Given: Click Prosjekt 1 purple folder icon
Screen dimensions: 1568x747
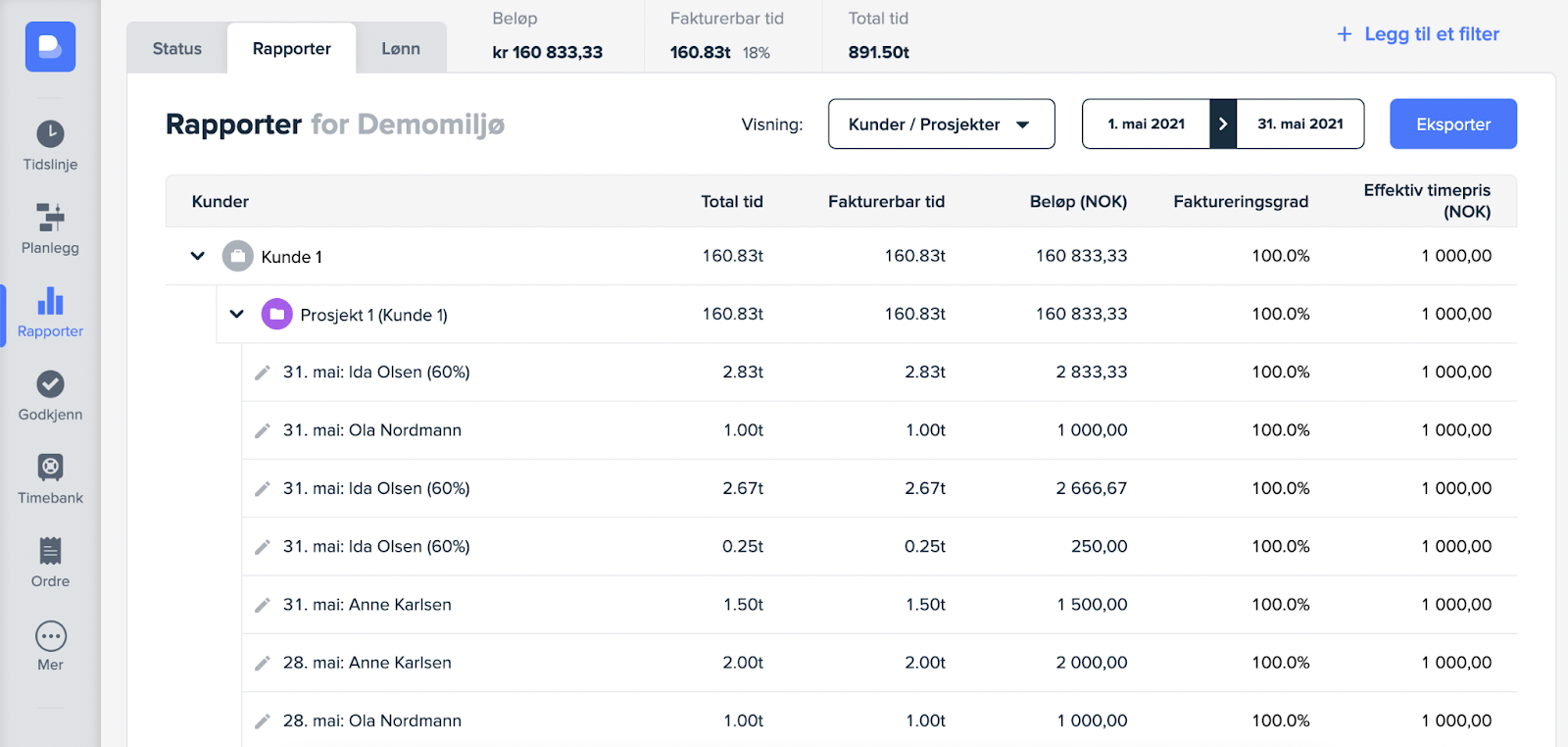Looking at the screenshot, I should (x=277, y=314).
